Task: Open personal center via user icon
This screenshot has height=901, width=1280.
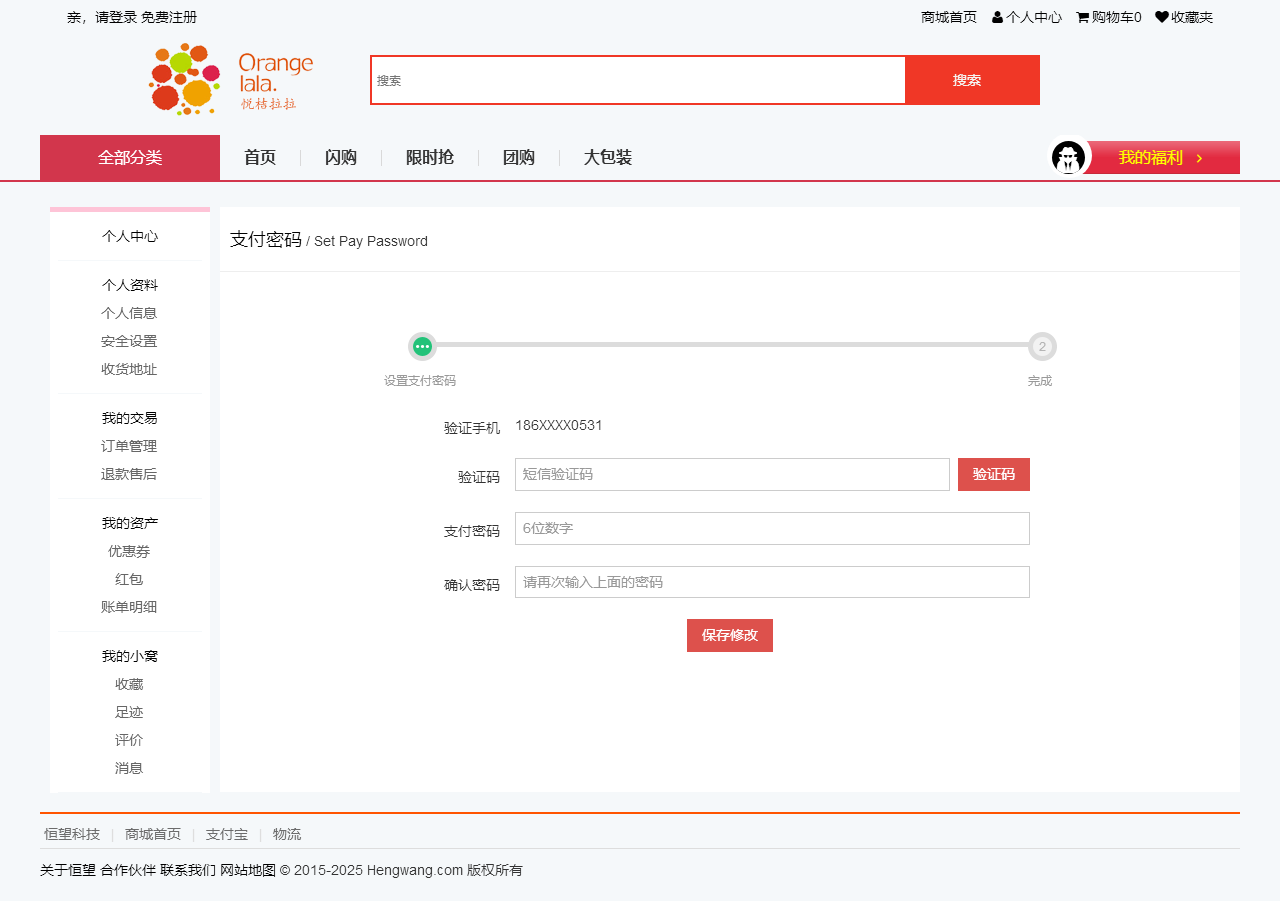Action: click(998, 17)
